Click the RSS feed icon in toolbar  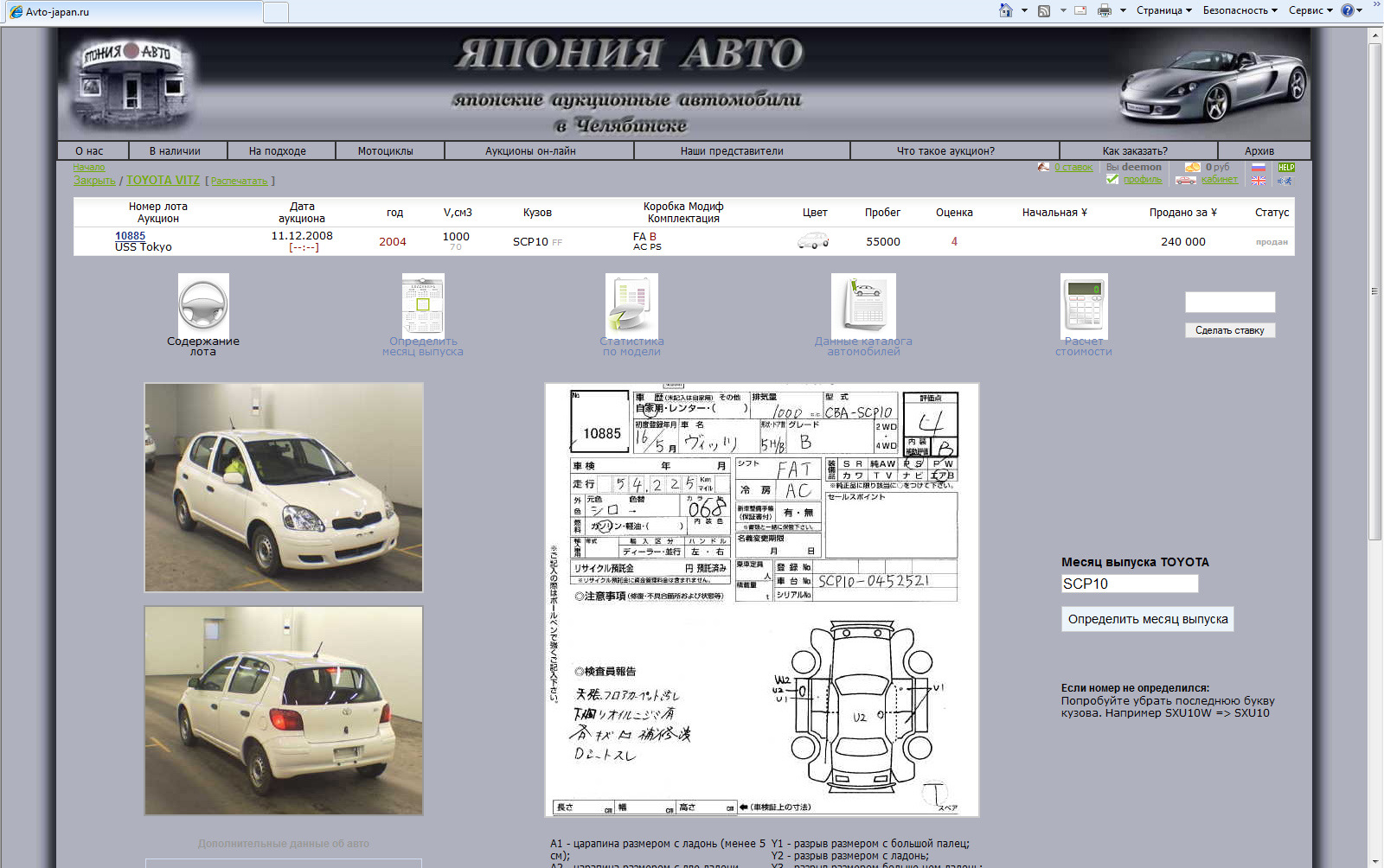tap(1045, 10)
